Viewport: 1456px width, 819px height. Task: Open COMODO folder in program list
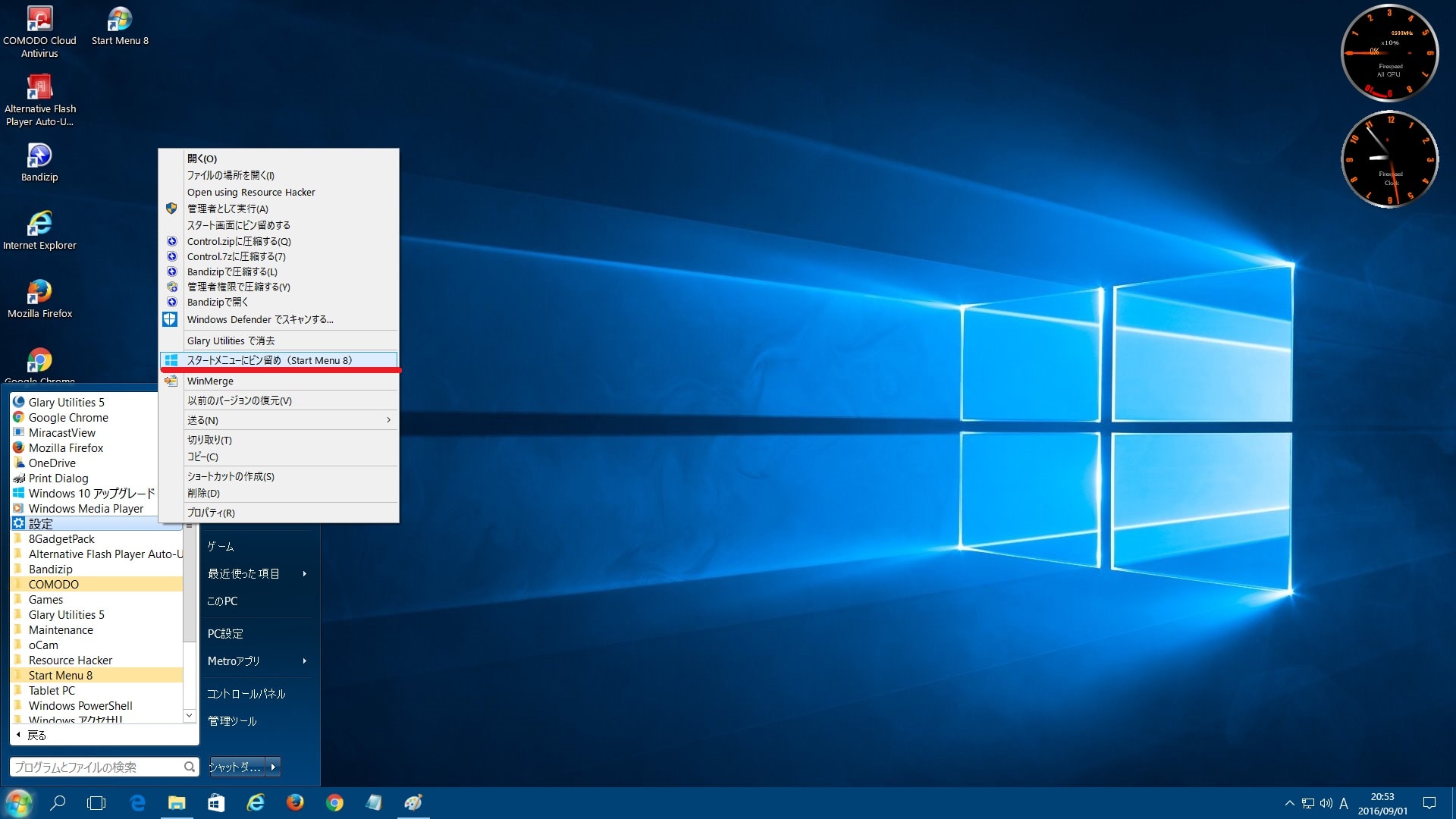[97, 584]
